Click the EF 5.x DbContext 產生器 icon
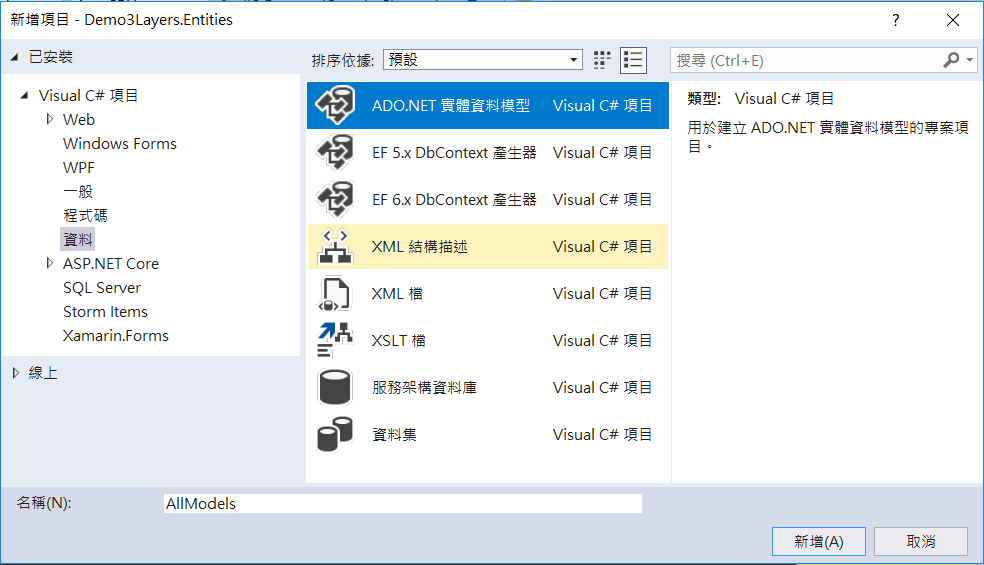Image resolution: width=984 pixels, height=565 pixels. (335, 152)
